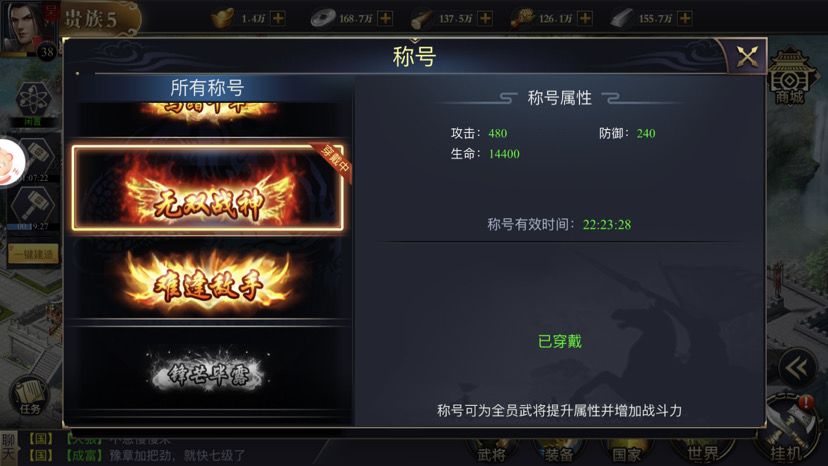Screen dimensions: 828x466
Task: Add silver coins using the plus icon
Action: point(385,18)
